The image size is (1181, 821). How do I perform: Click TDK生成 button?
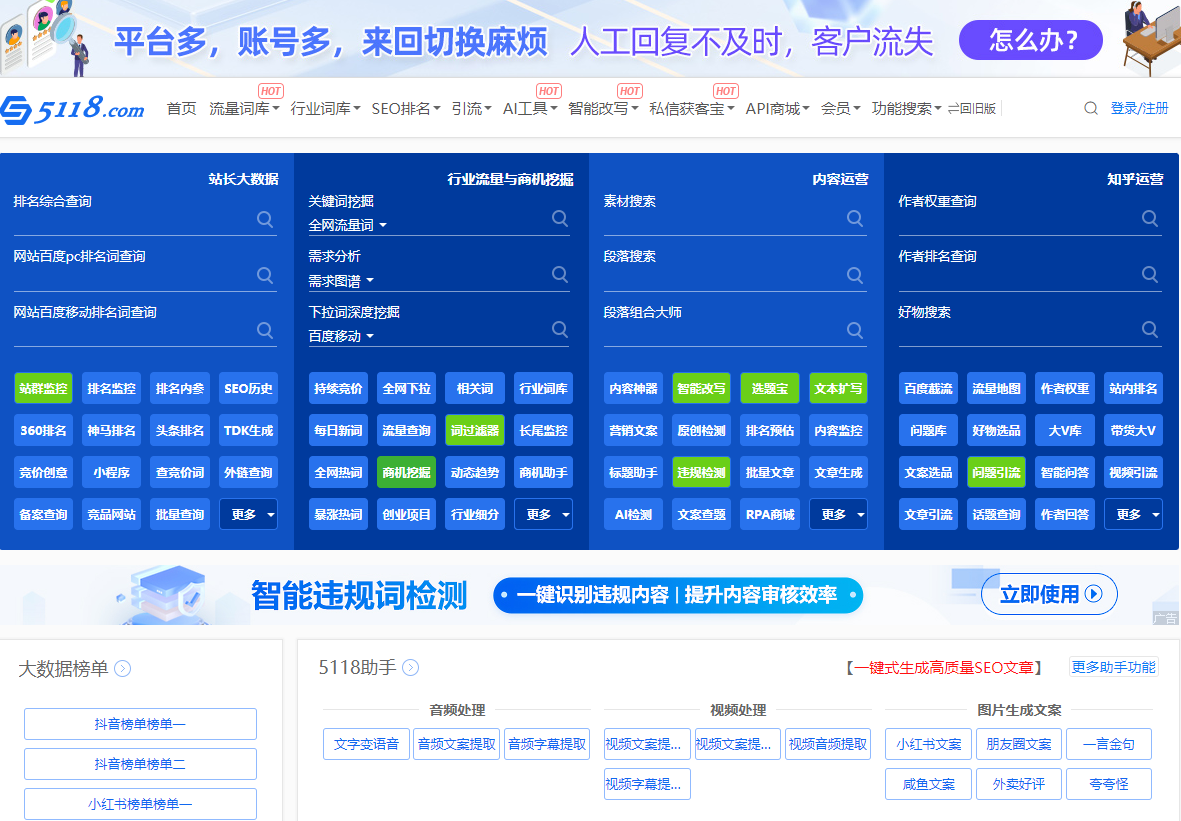pos(249,431)
